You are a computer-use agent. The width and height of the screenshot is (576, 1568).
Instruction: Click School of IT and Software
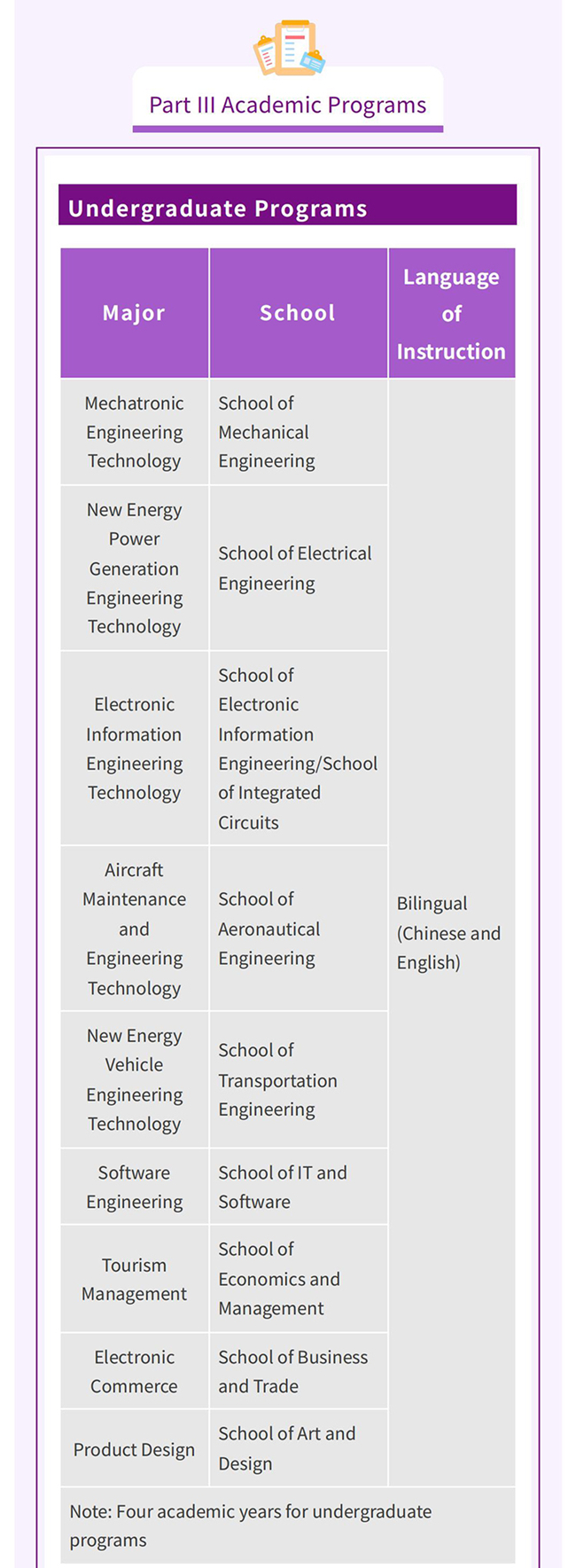pyautogui.click(x=298, y=1187)
